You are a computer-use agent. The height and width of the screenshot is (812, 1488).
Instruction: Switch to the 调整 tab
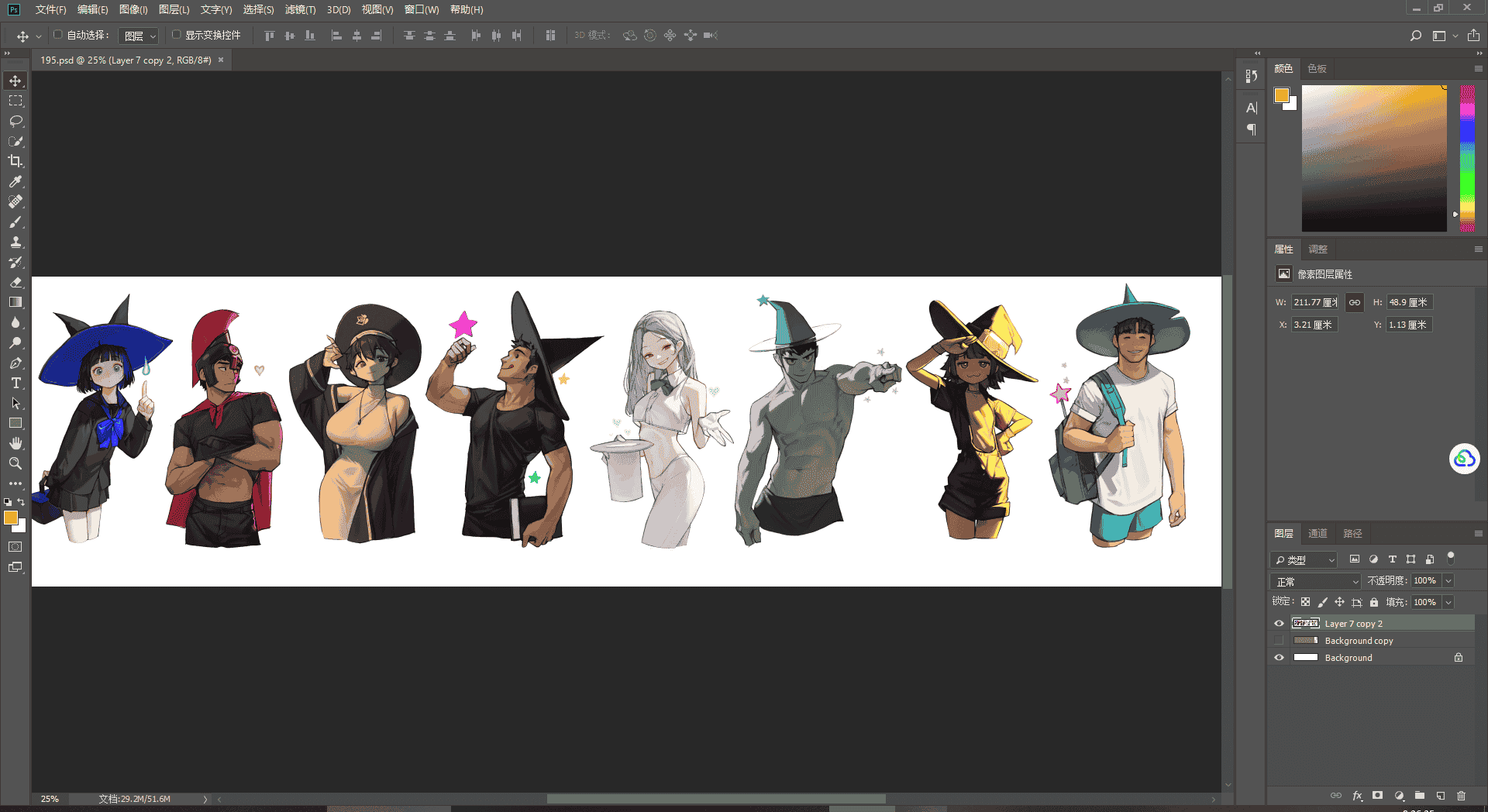click(x=1317, y=249)
